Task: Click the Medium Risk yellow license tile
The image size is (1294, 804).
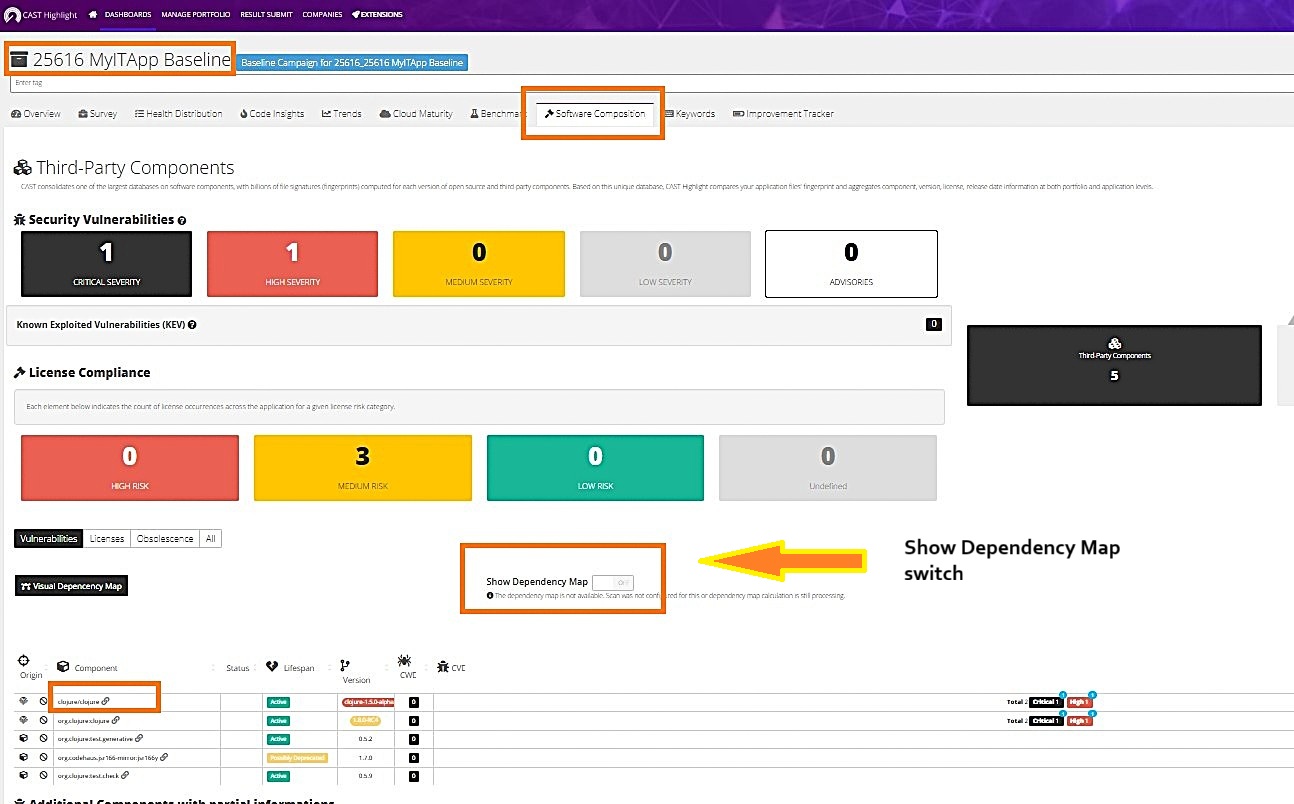Action: coord(362,467)
